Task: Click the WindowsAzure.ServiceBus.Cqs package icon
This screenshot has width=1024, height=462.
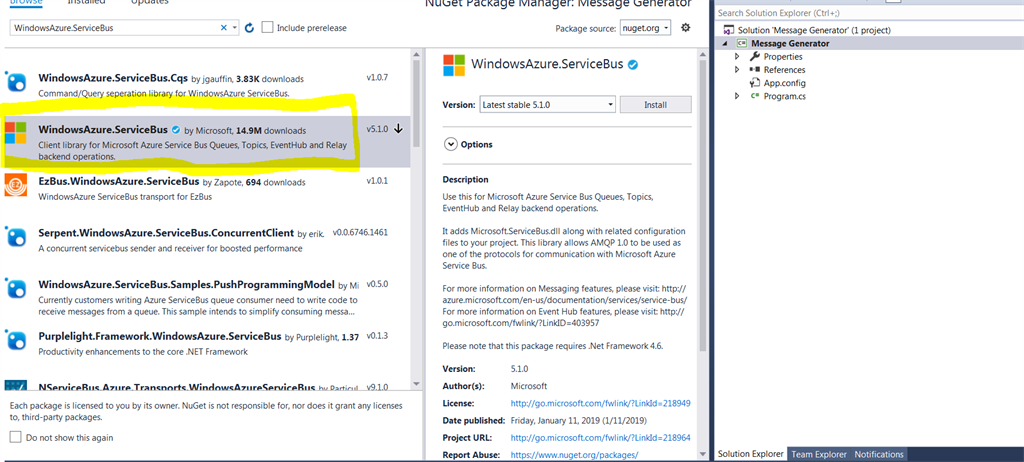Action: (16, 82)
